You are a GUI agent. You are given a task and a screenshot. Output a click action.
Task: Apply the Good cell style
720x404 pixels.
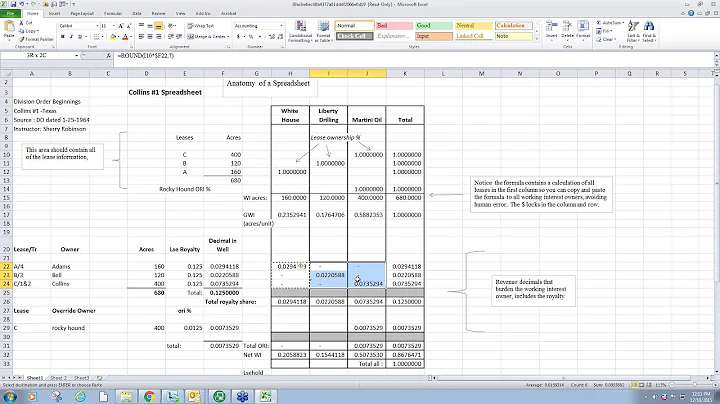(434, 26)
